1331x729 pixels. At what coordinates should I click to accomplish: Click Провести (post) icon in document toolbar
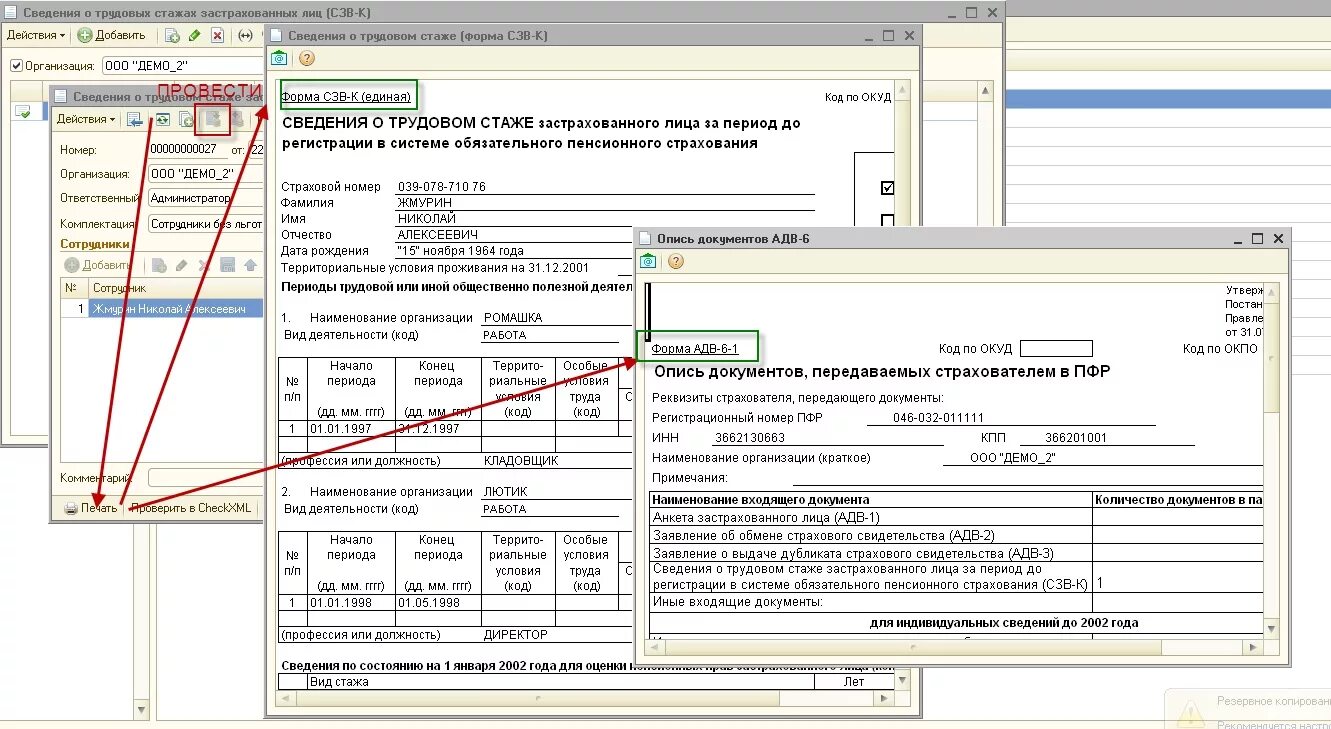(x=212, y=120)
